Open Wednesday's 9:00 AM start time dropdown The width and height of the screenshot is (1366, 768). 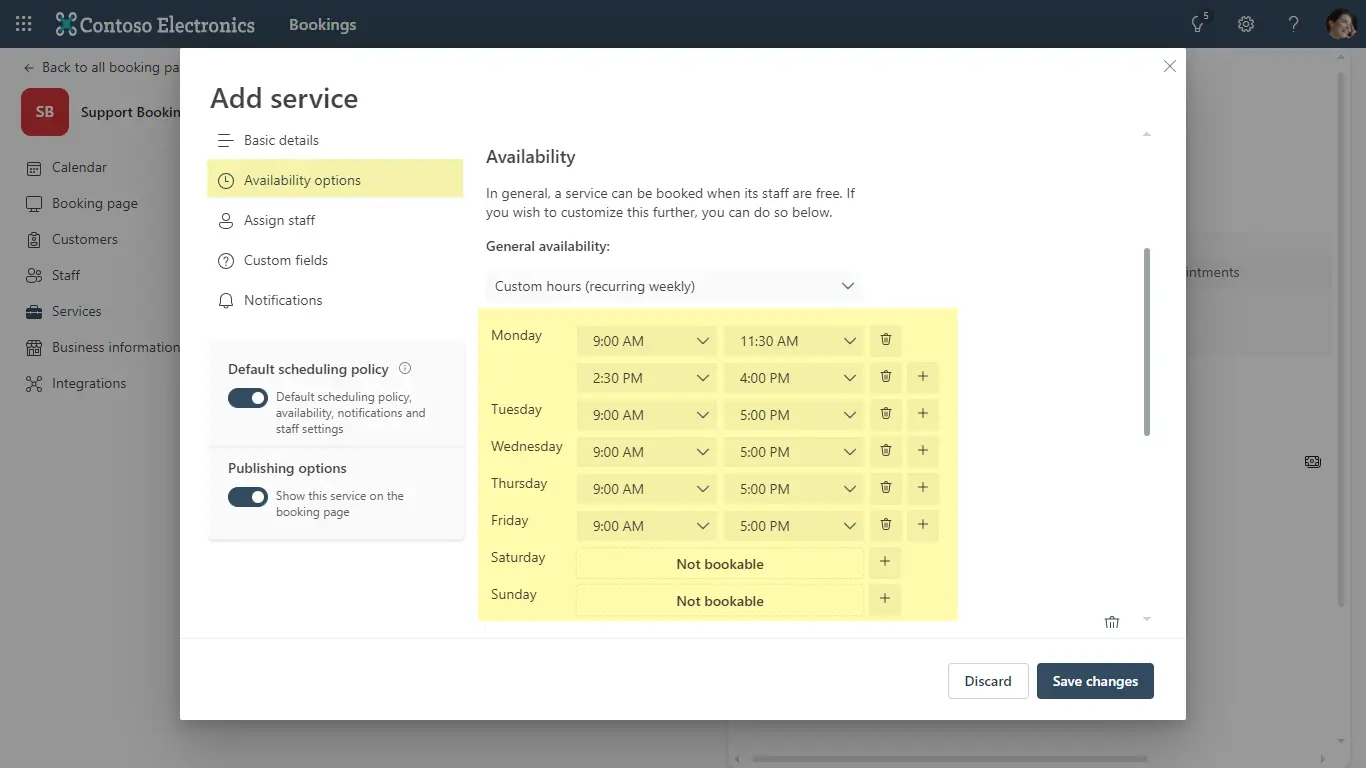tap(647, 452)
